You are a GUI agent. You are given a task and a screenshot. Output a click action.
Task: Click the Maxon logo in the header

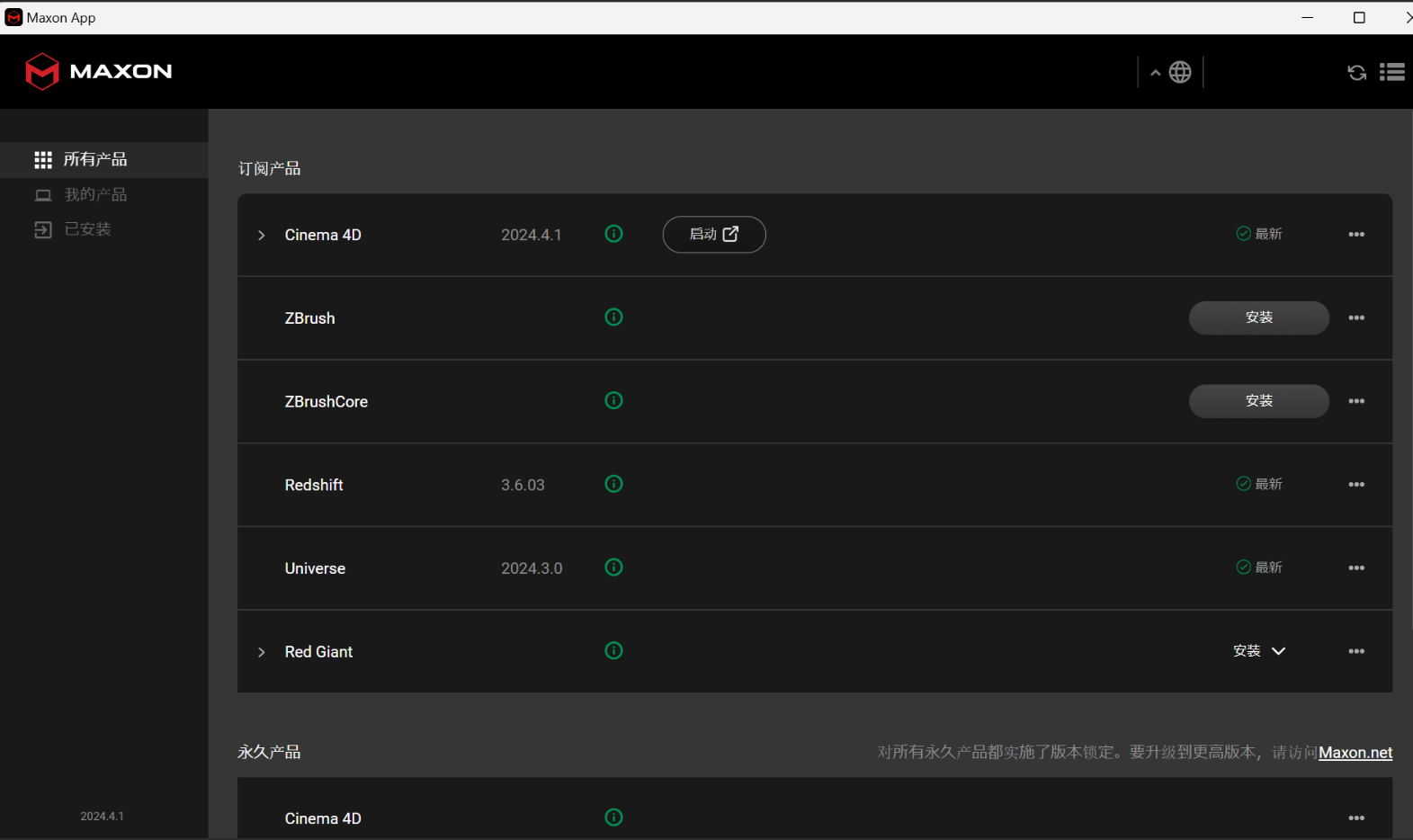coord(99,72)
